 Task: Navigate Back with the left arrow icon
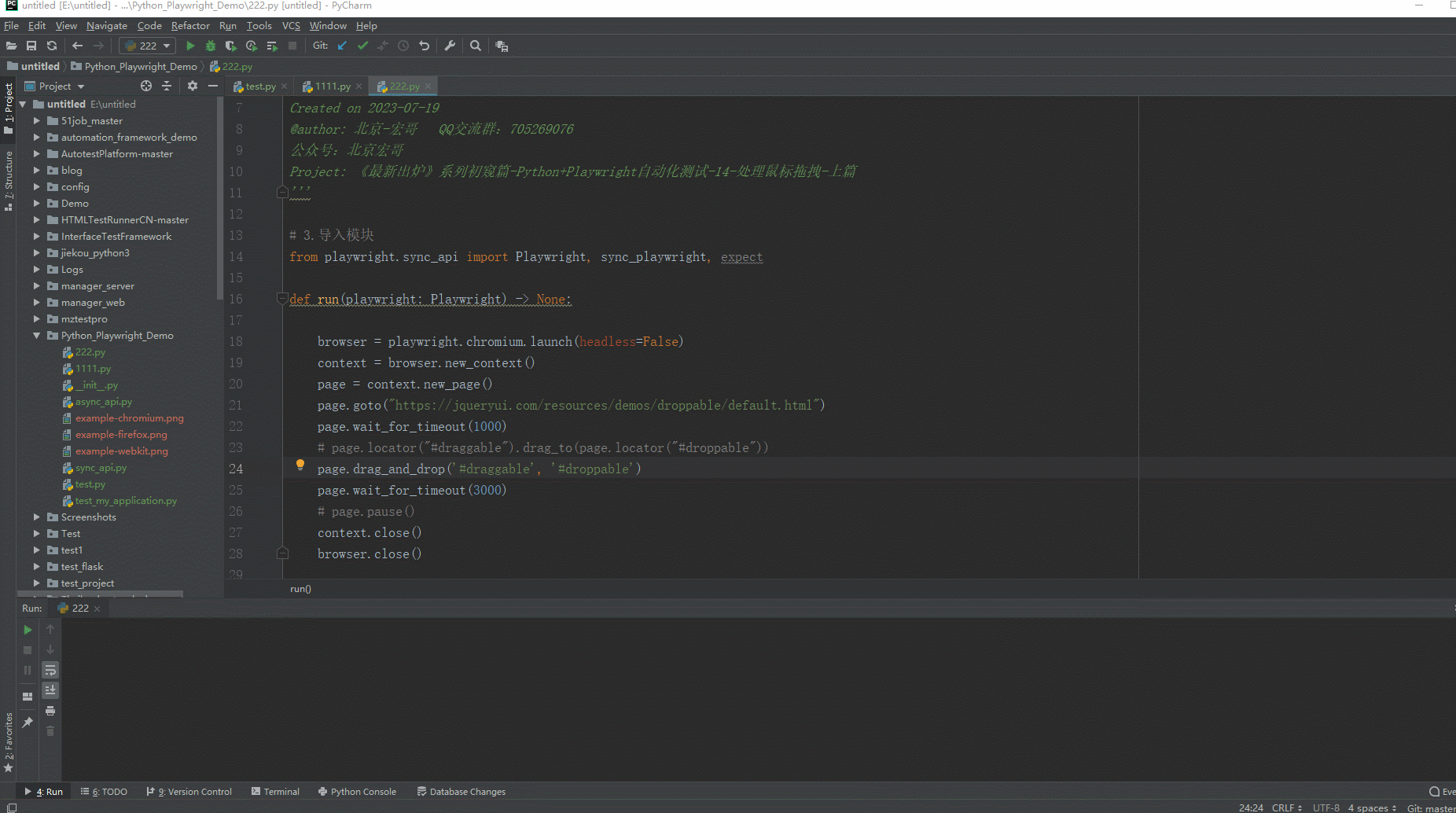[x=77, y=46]
